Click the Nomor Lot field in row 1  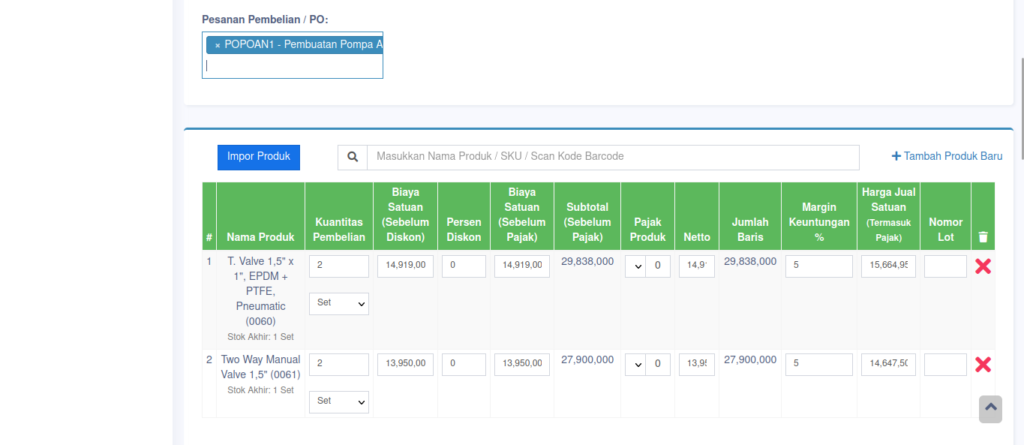(x=945, y=266)
